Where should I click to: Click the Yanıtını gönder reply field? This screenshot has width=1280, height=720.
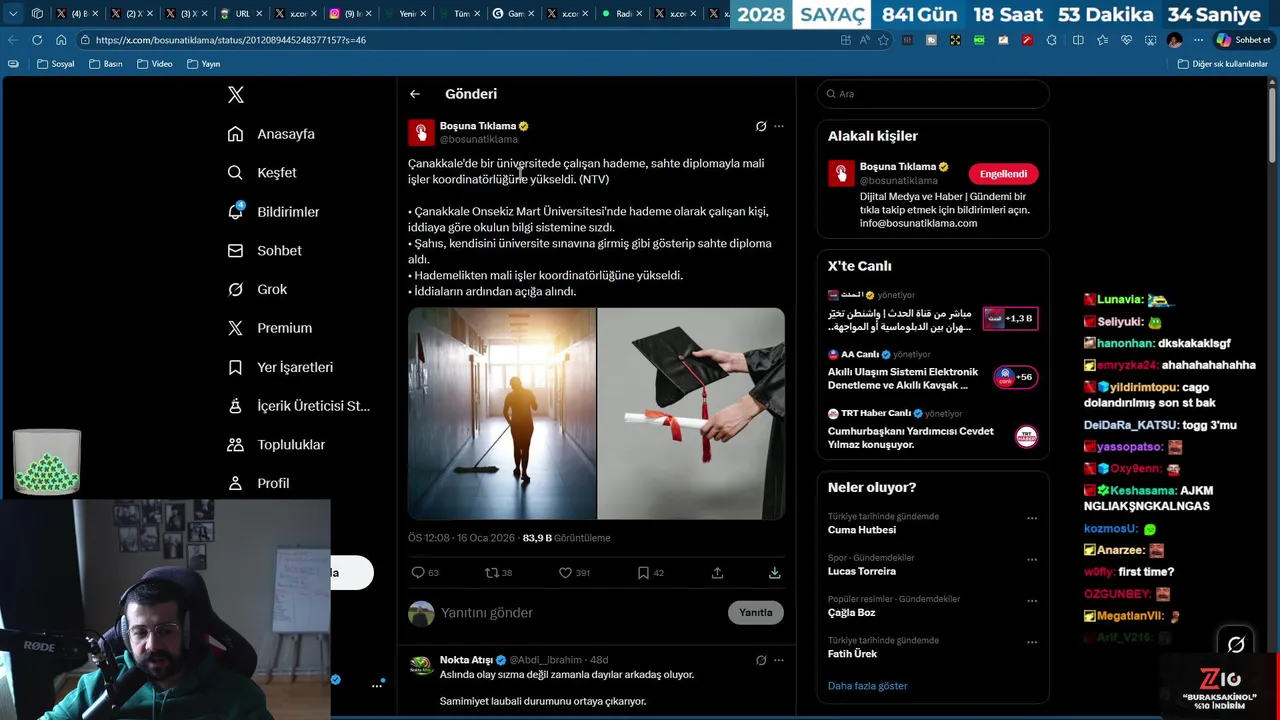tap(580, 613)
